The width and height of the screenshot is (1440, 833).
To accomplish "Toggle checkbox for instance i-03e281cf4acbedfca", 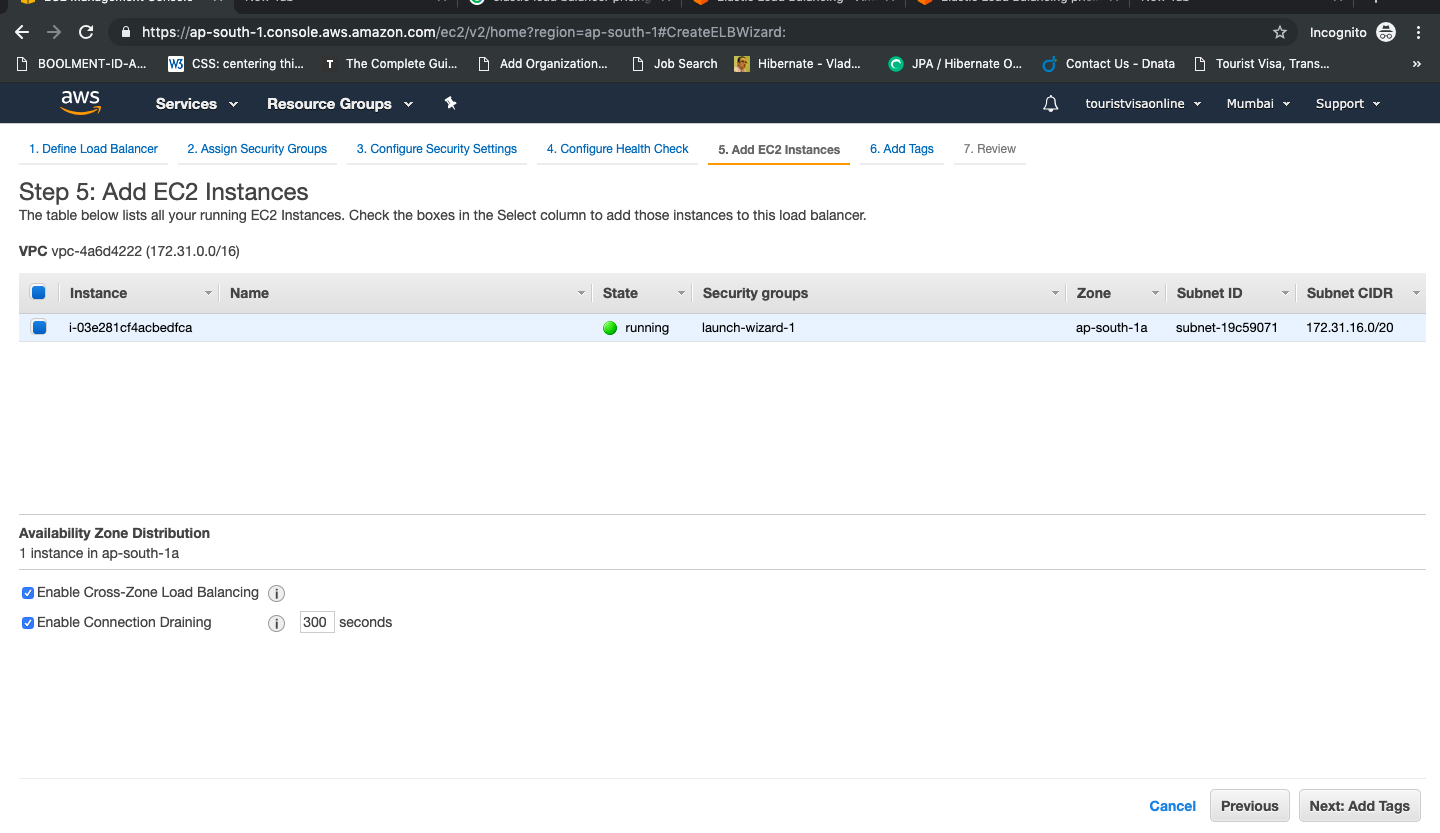I will tap(39, 327).
